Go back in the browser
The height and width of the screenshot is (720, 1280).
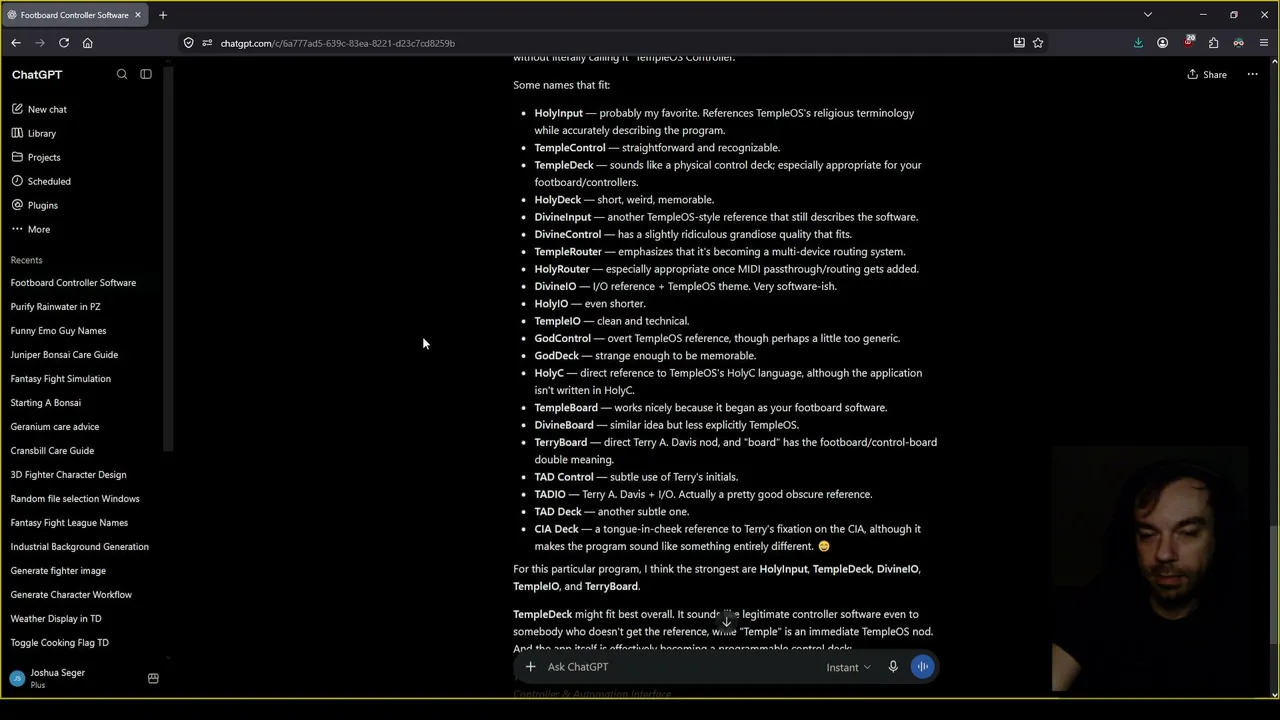16,43
